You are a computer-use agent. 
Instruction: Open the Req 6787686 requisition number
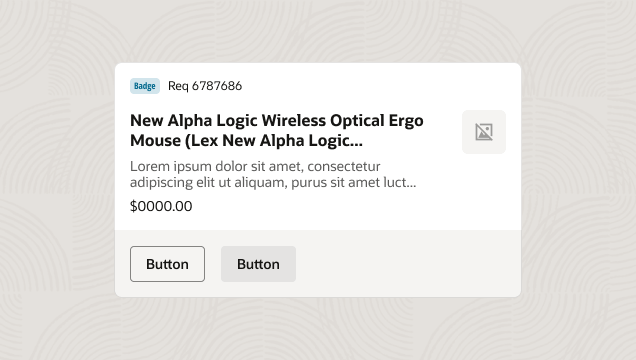(x=205, y=86)
